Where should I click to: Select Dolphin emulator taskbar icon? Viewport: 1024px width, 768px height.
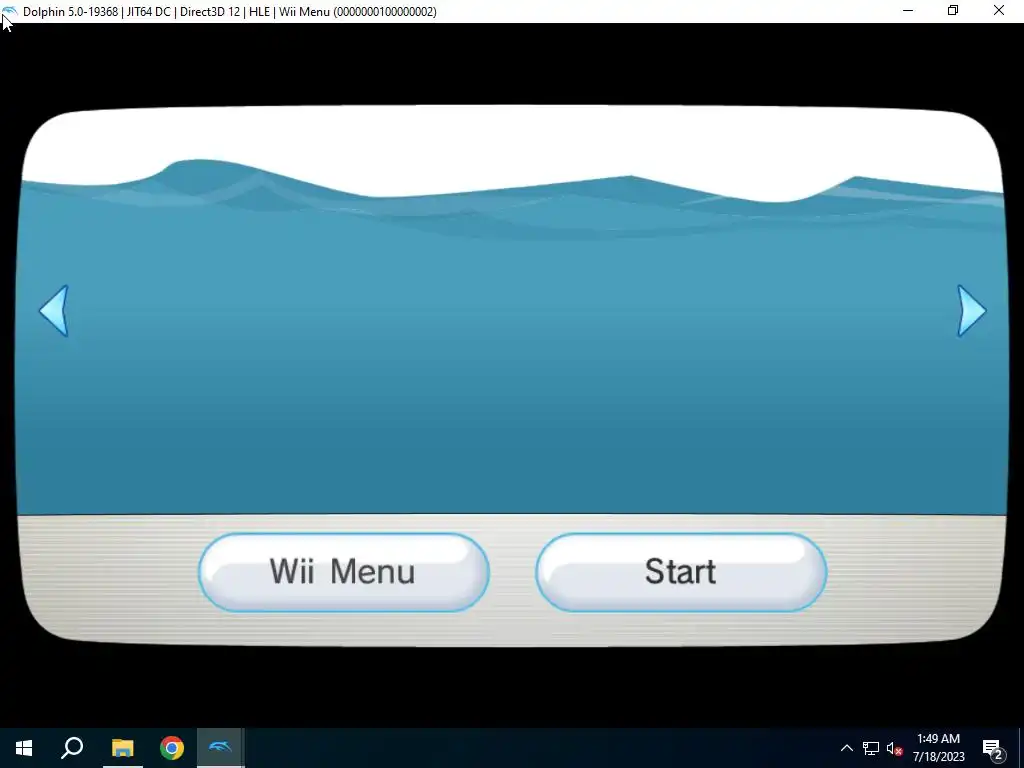pyautogui.click(x=221, y=748)
